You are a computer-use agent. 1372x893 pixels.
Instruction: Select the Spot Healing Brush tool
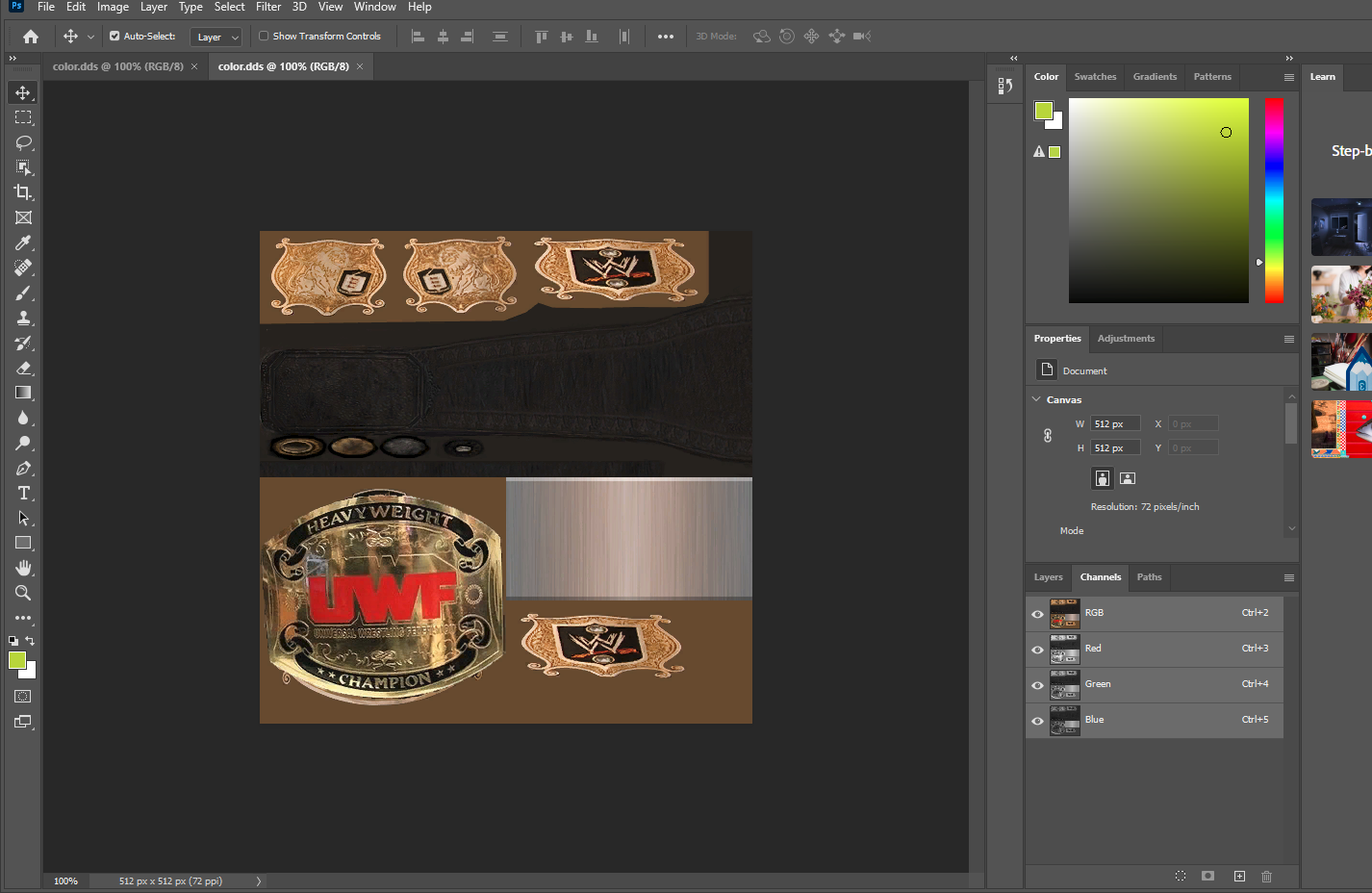[23, 268]
